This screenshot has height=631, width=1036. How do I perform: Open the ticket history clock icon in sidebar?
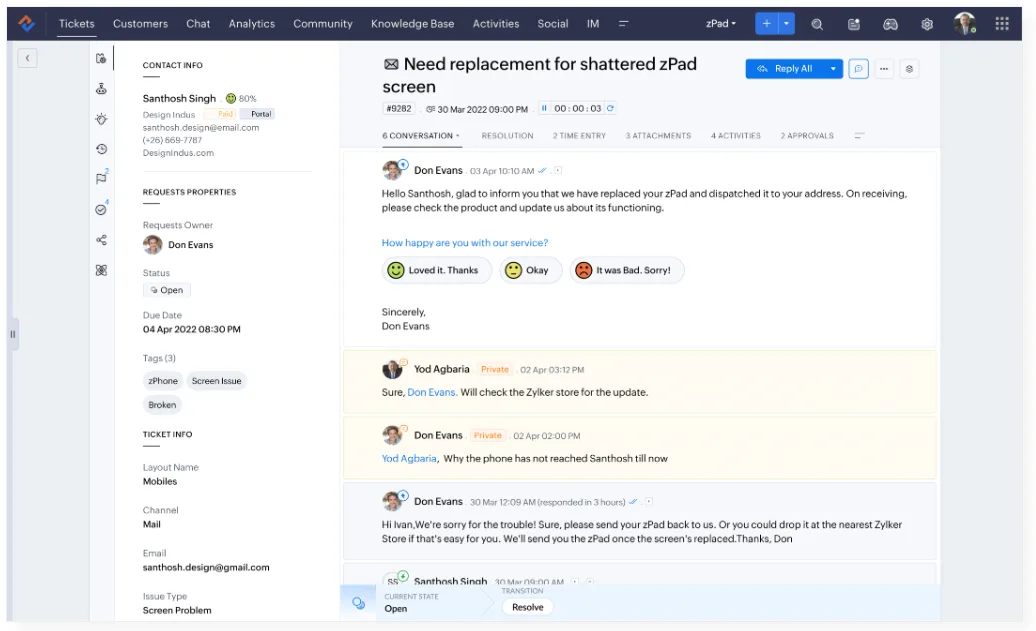pyautogui.click(x=101, y=149)
